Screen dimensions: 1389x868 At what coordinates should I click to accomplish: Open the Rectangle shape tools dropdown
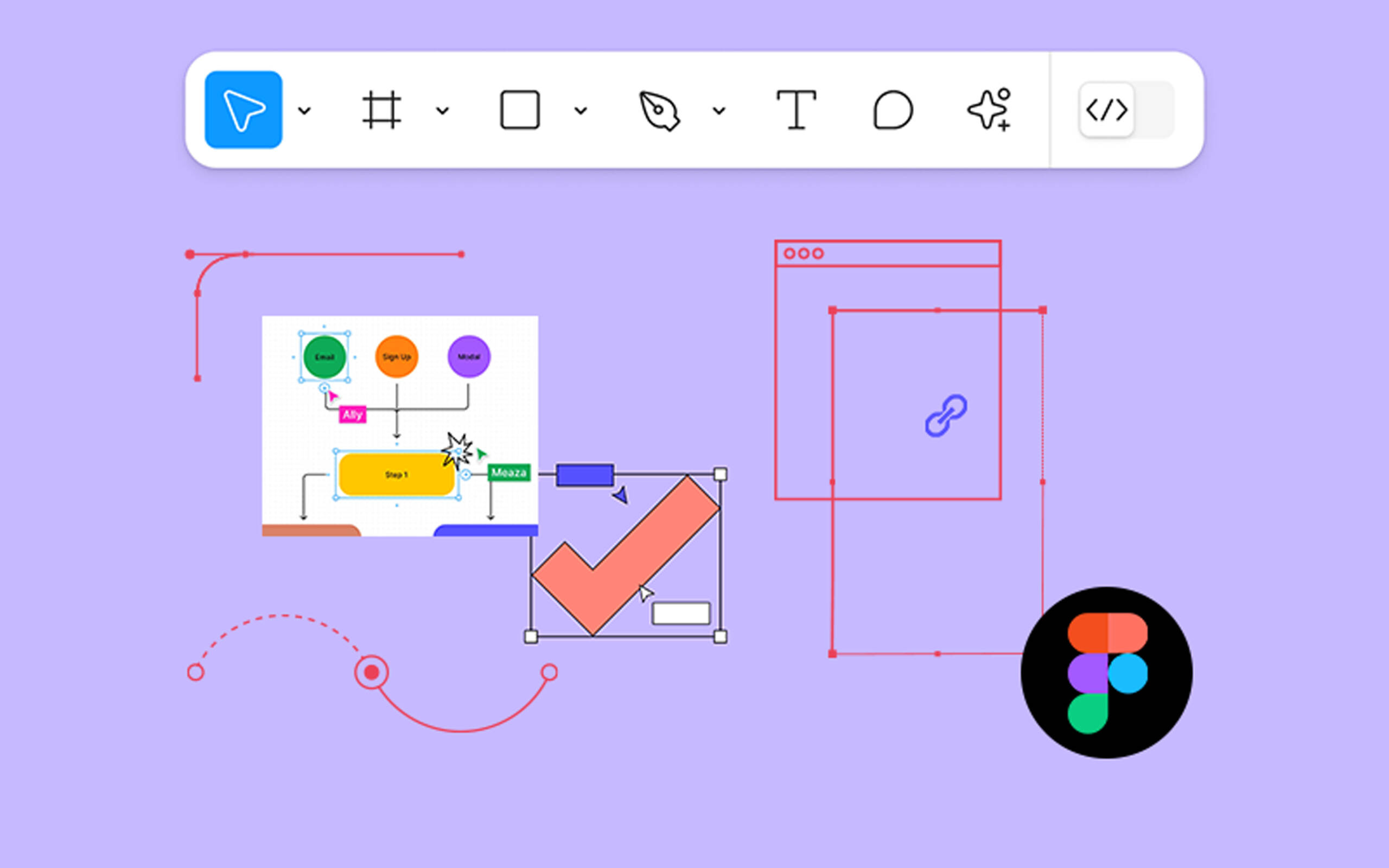(x=581, y=110)
